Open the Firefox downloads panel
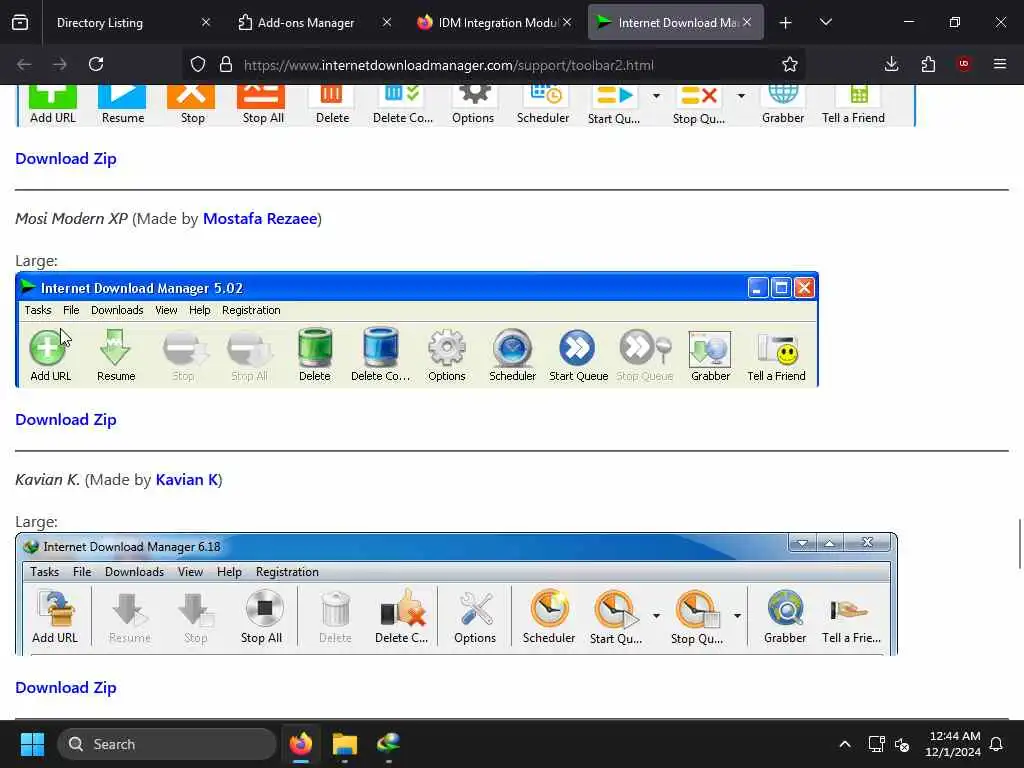The width and height of the screenshot is (1024, 768). pyautogui.click(x=891, y=64)
